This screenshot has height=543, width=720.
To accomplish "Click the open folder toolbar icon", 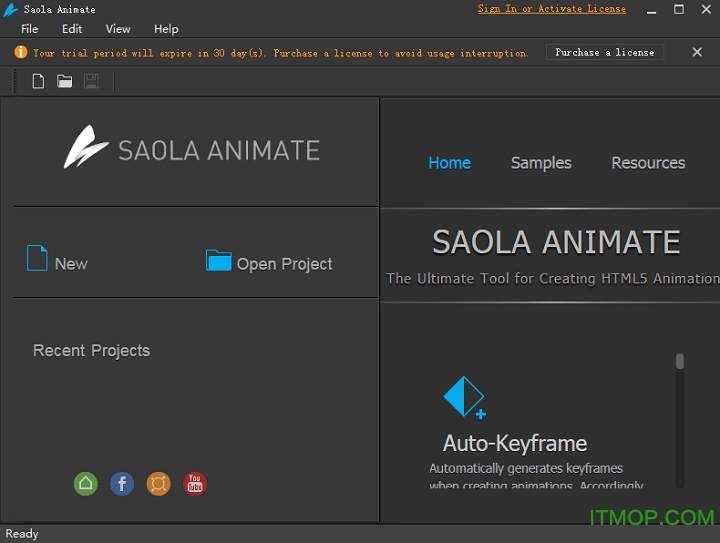I will click(x=64, y=81).
